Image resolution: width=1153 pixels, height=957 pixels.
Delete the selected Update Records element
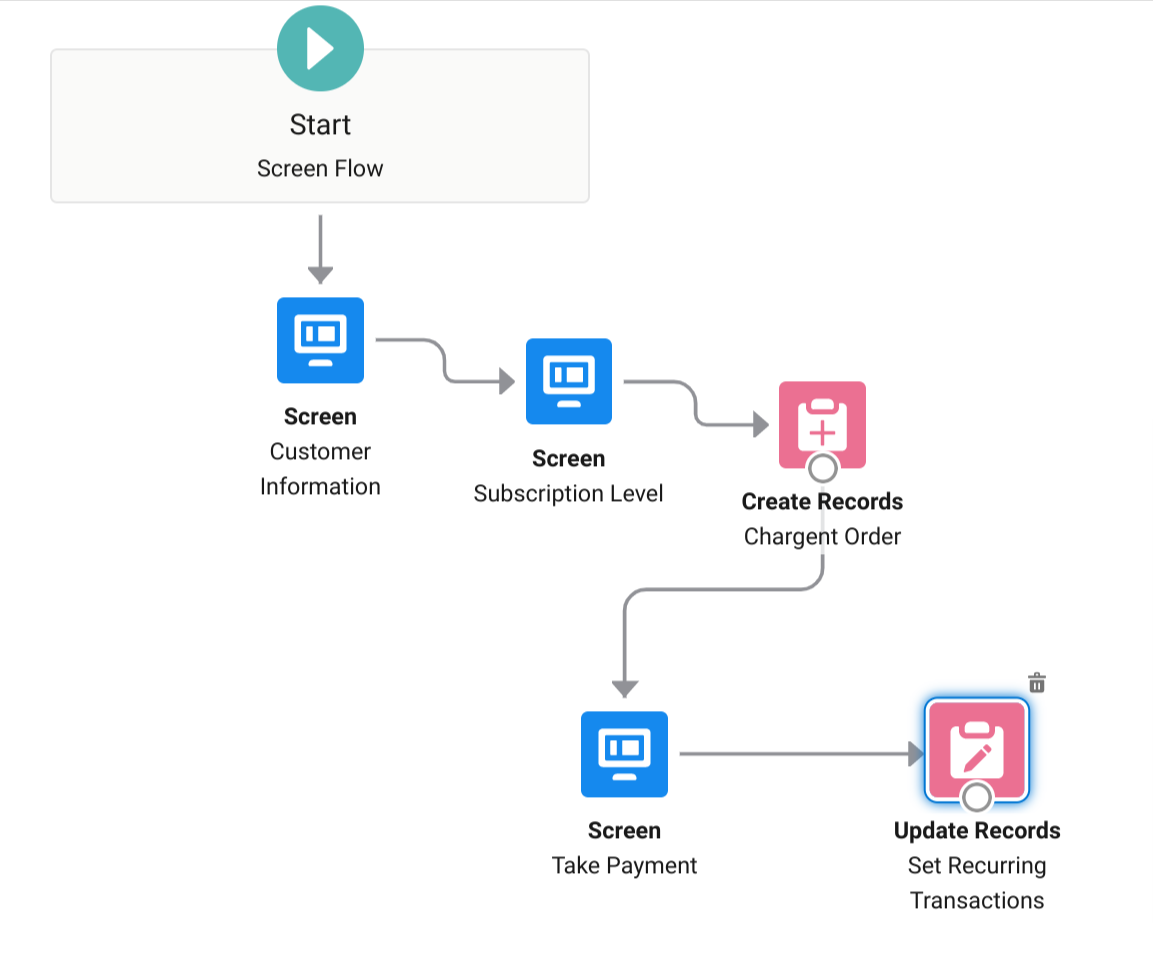(x=1036, y=682)
